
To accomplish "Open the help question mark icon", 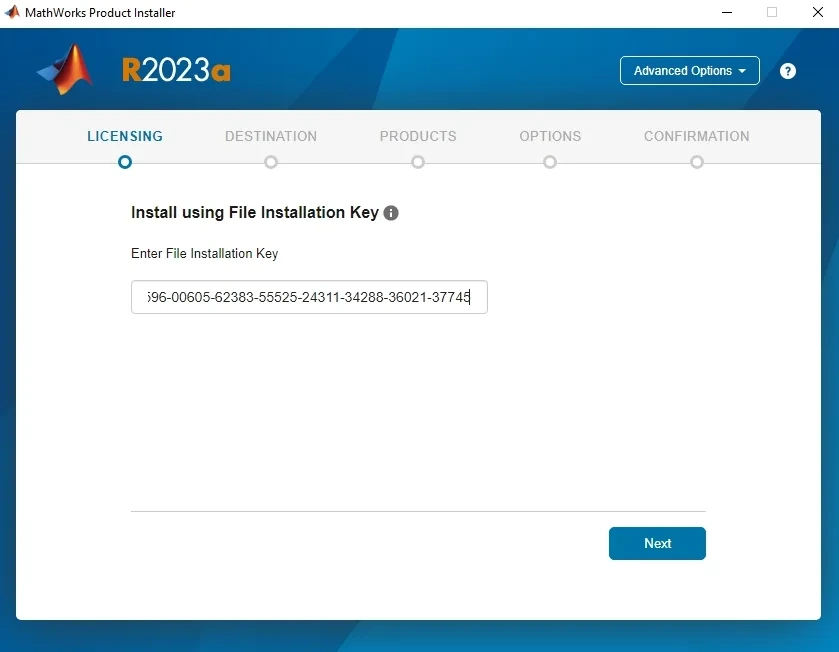I will (x=787, y=71).
